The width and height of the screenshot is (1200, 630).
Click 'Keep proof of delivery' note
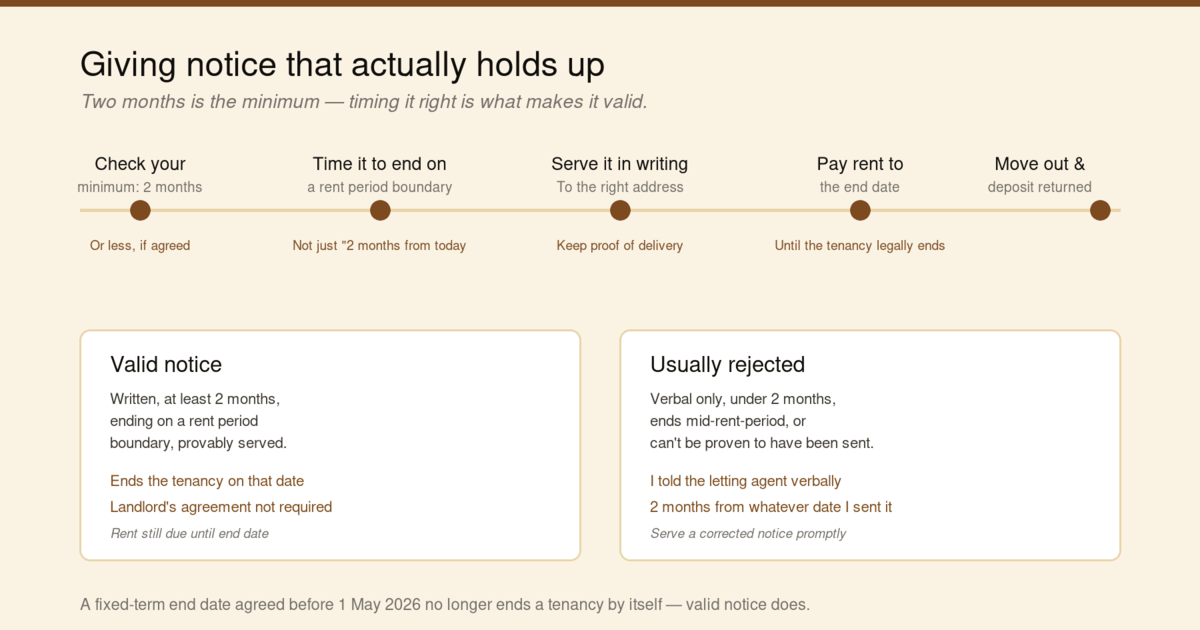[x=620, y=246]
